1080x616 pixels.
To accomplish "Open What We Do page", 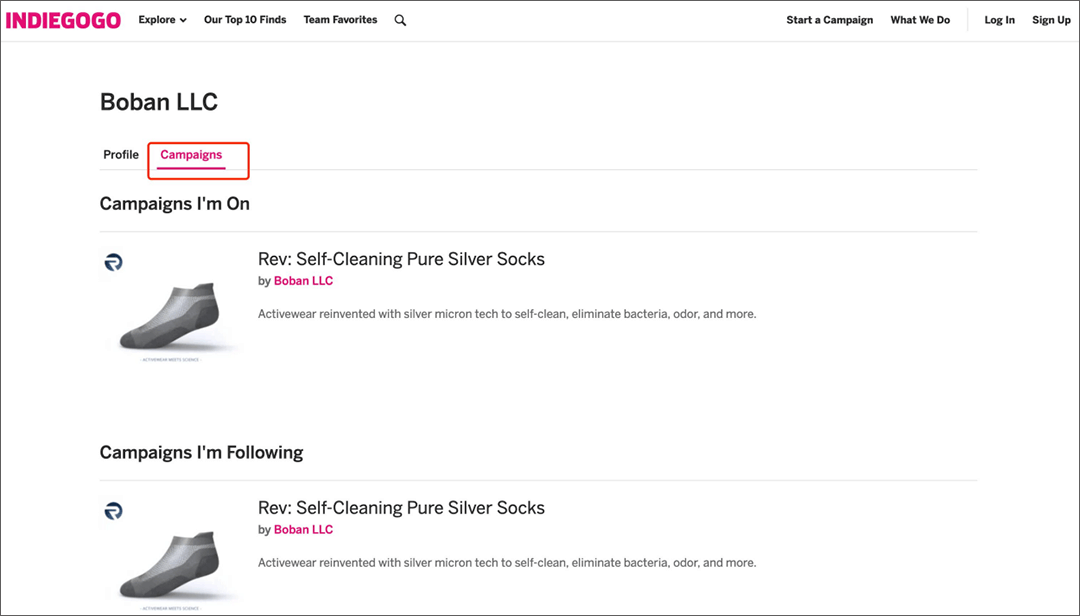I will tap(920, 20).
